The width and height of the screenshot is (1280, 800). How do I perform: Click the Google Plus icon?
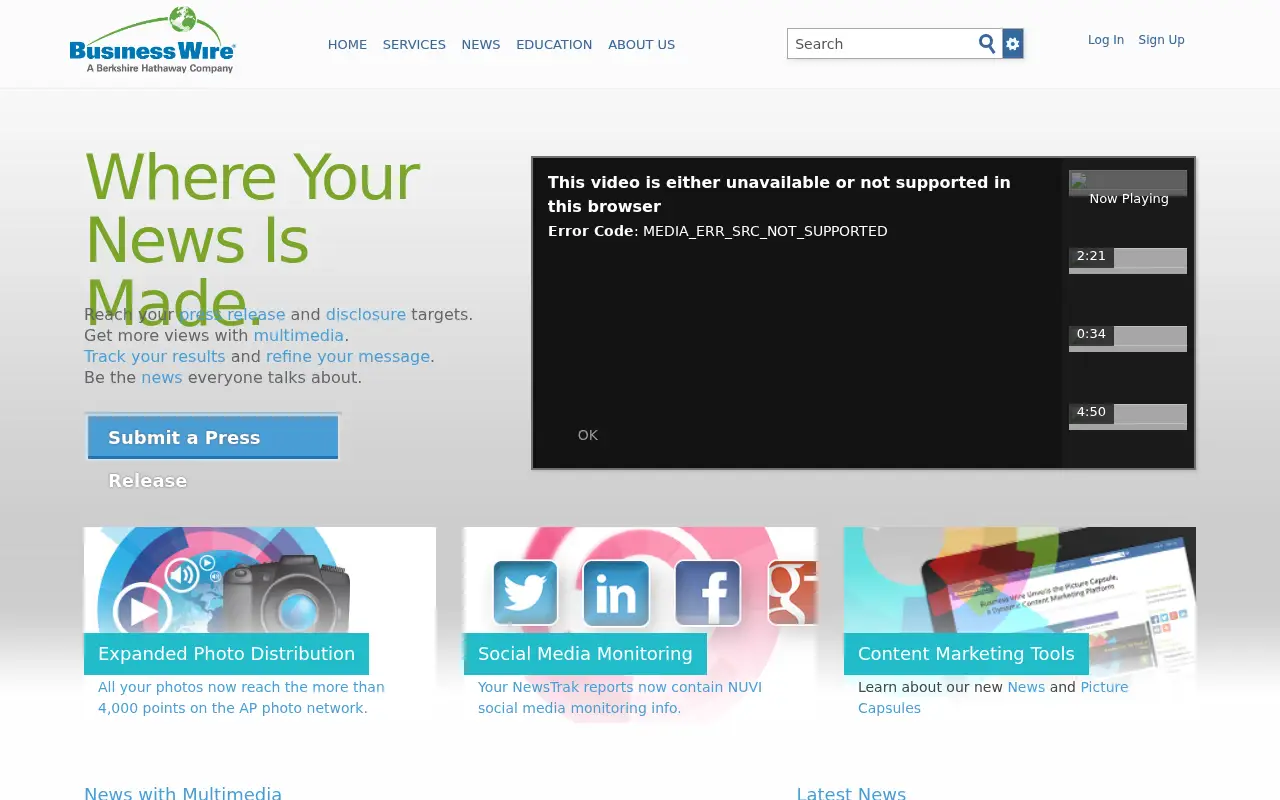point(792,593)
